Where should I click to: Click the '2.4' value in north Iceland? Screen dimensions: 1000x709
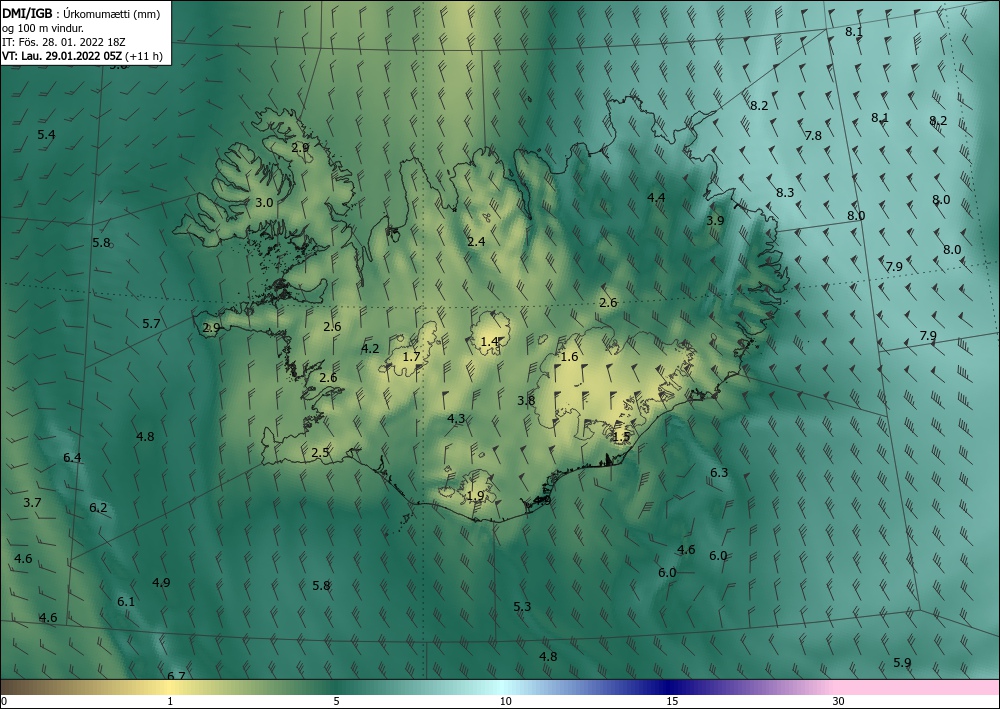[476, 241]
